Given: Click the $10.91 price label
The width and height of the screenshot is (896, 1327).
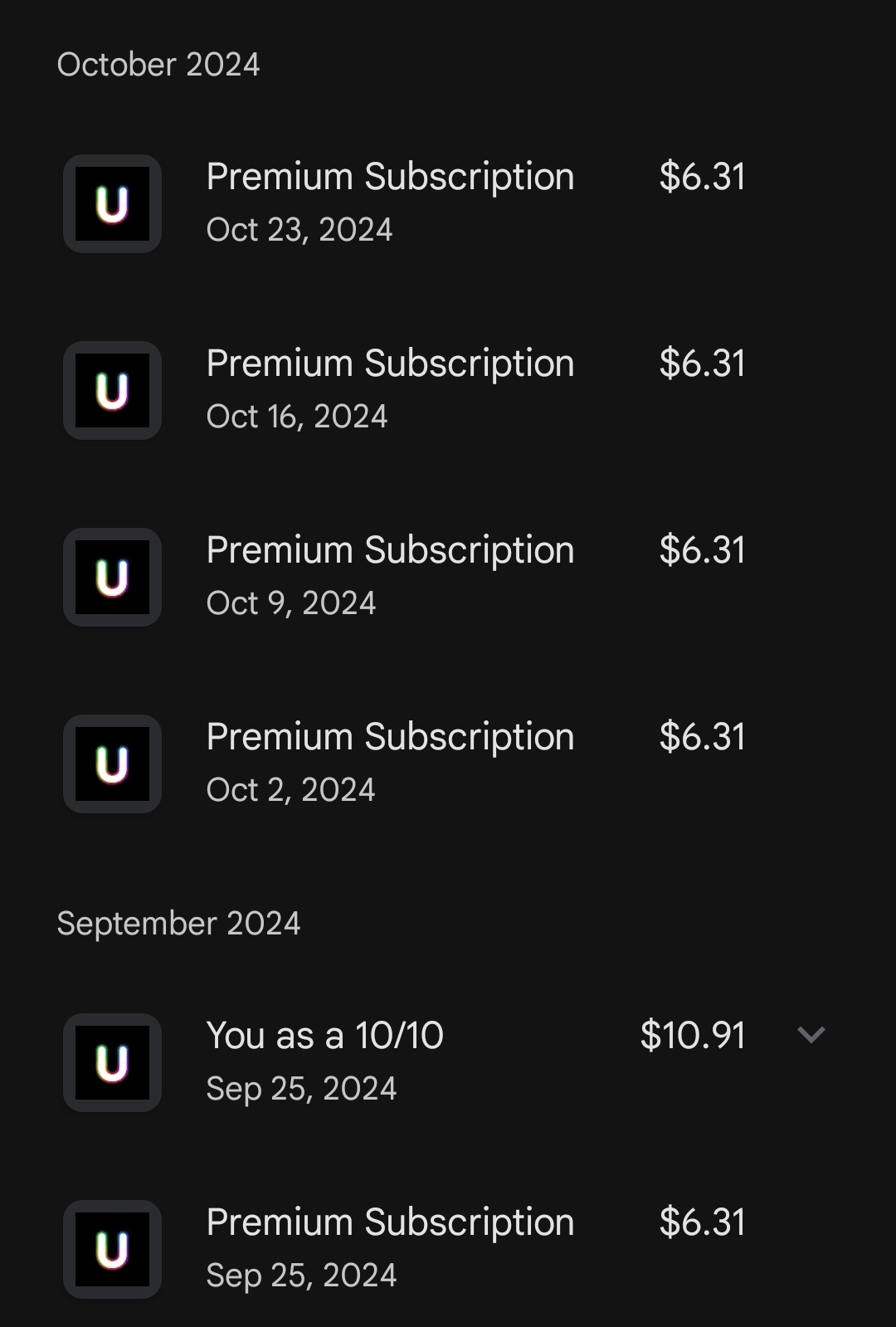Looking at the screenshot, I should pos(694,1035).
